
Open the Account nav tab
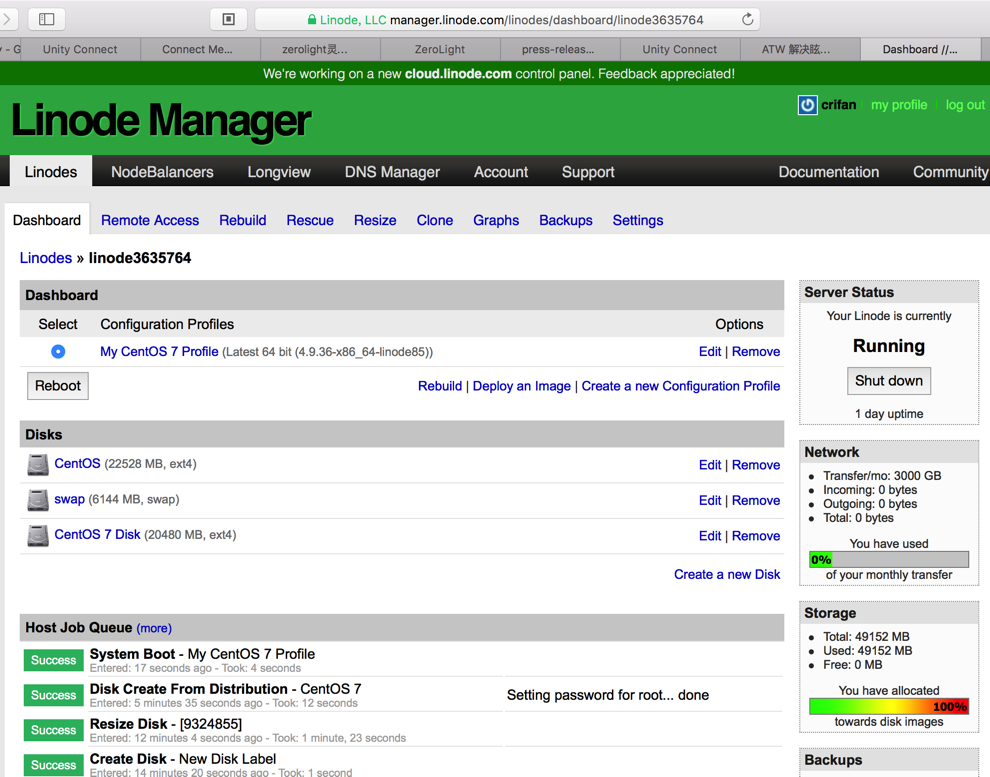501,172
